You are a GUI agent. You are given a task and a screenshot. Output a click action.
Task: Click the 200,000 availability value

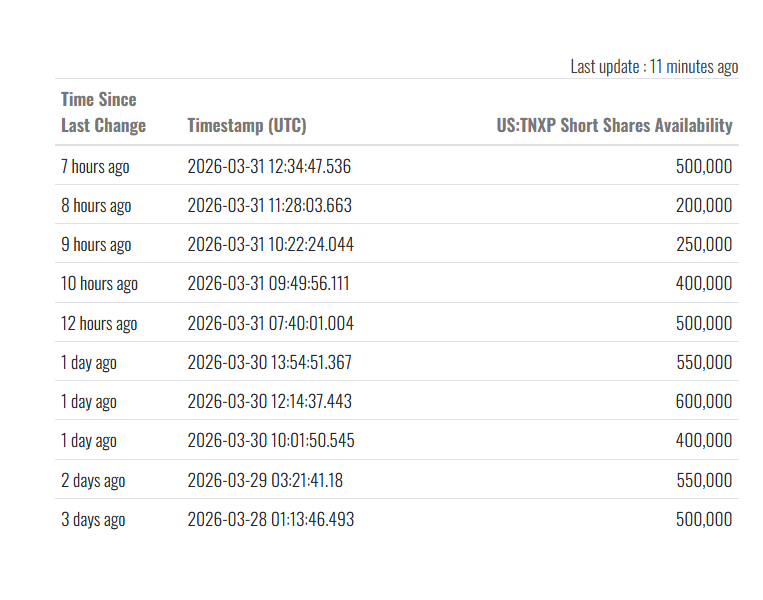[x=704, y=205]
